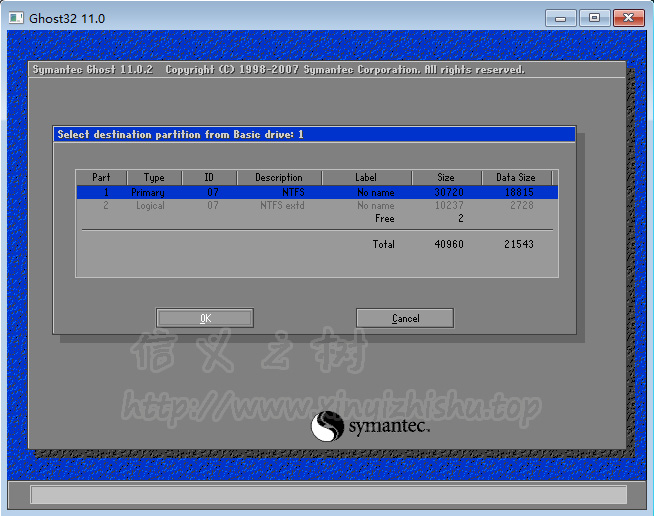The image size is (654, 516).
Task: Select partition 2 Logical NTFS extd row
Action: 316,205
